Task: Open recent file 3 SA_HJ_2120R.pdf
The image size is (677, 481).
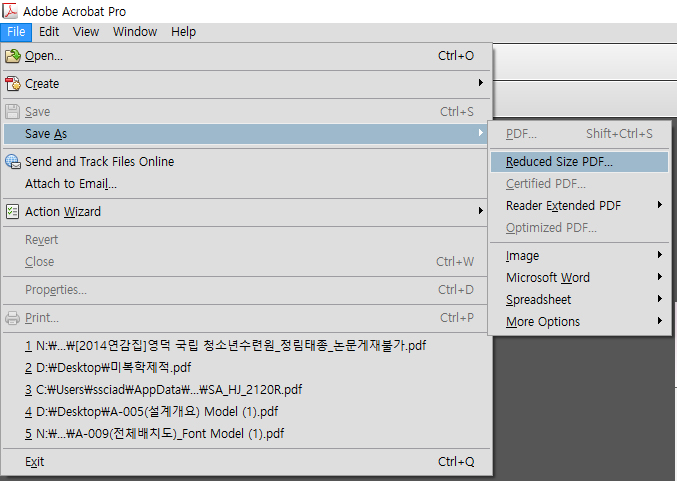Action: click(x=248, y=390)
